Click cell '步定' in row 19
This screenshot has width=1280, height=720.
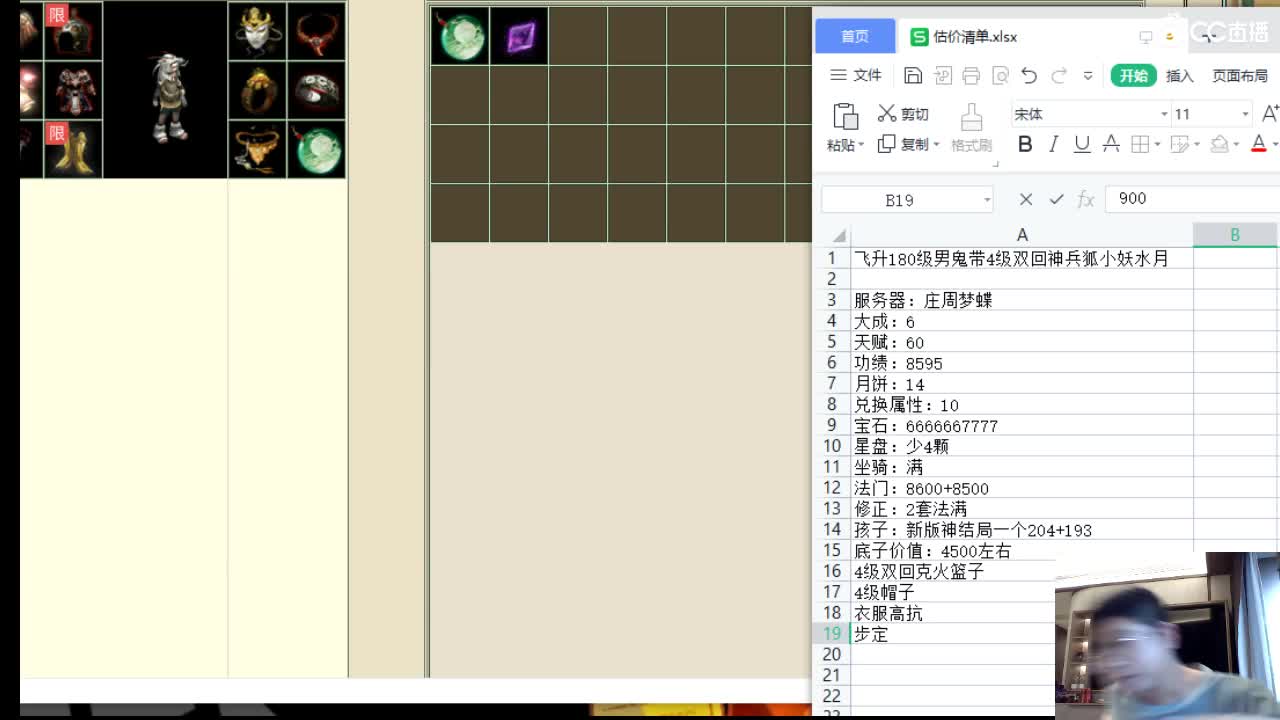point(952,634)
